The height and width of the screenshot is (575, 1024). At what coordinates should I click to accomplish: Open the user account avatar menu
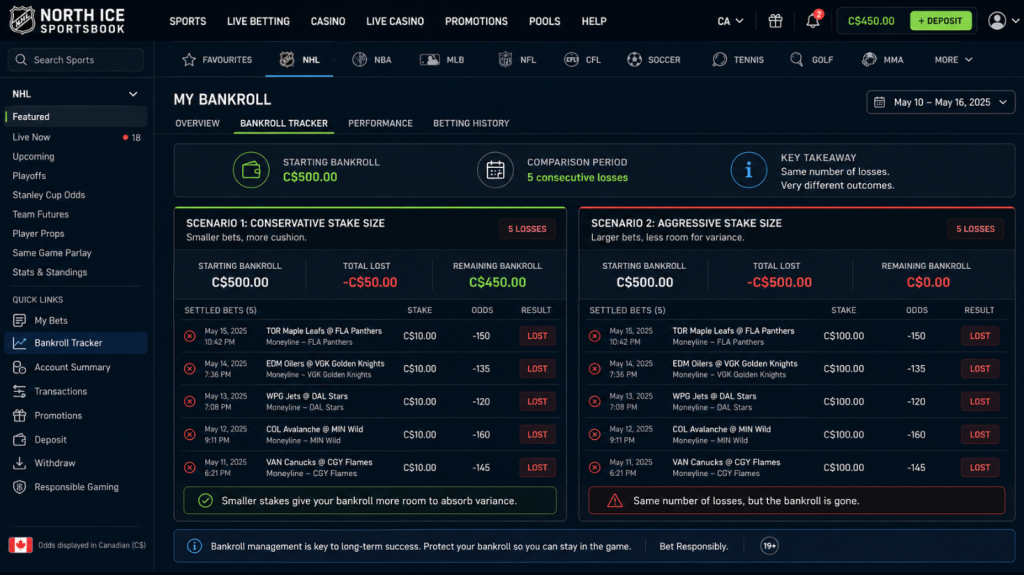pos(997,21)
